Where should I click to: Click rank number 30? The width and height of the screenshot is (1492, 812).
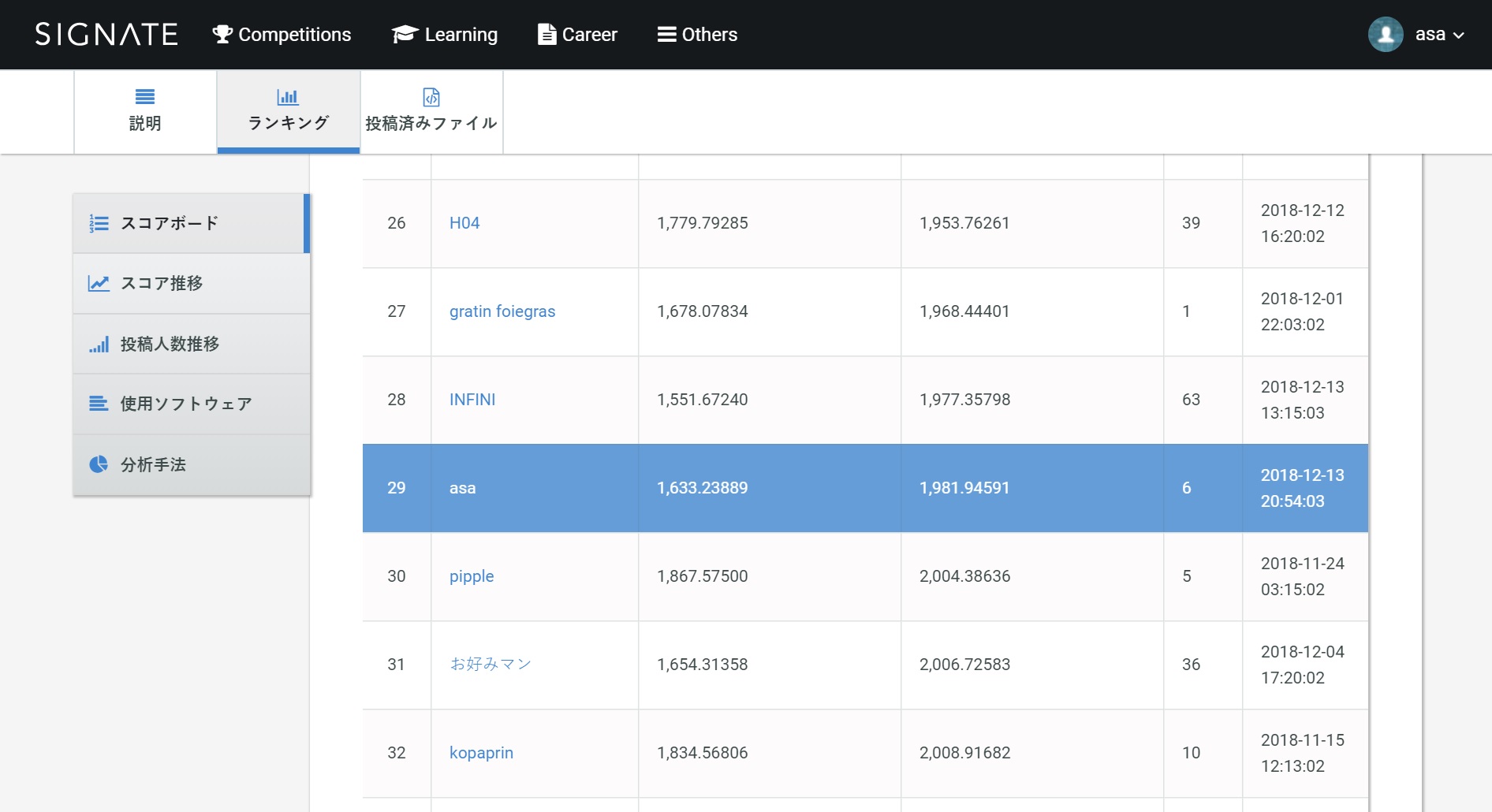tap(397, 576)
